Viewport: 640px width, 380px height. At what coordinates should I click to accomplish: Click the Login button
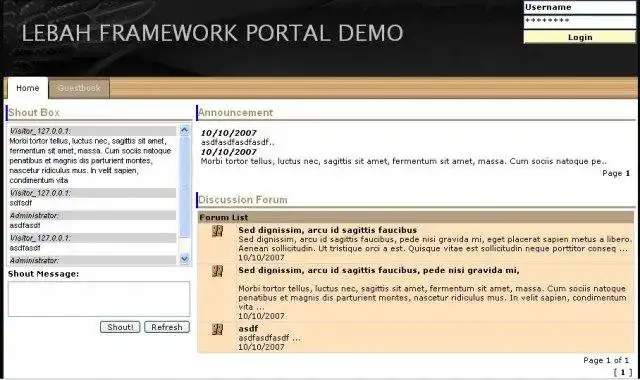point(580,37)
